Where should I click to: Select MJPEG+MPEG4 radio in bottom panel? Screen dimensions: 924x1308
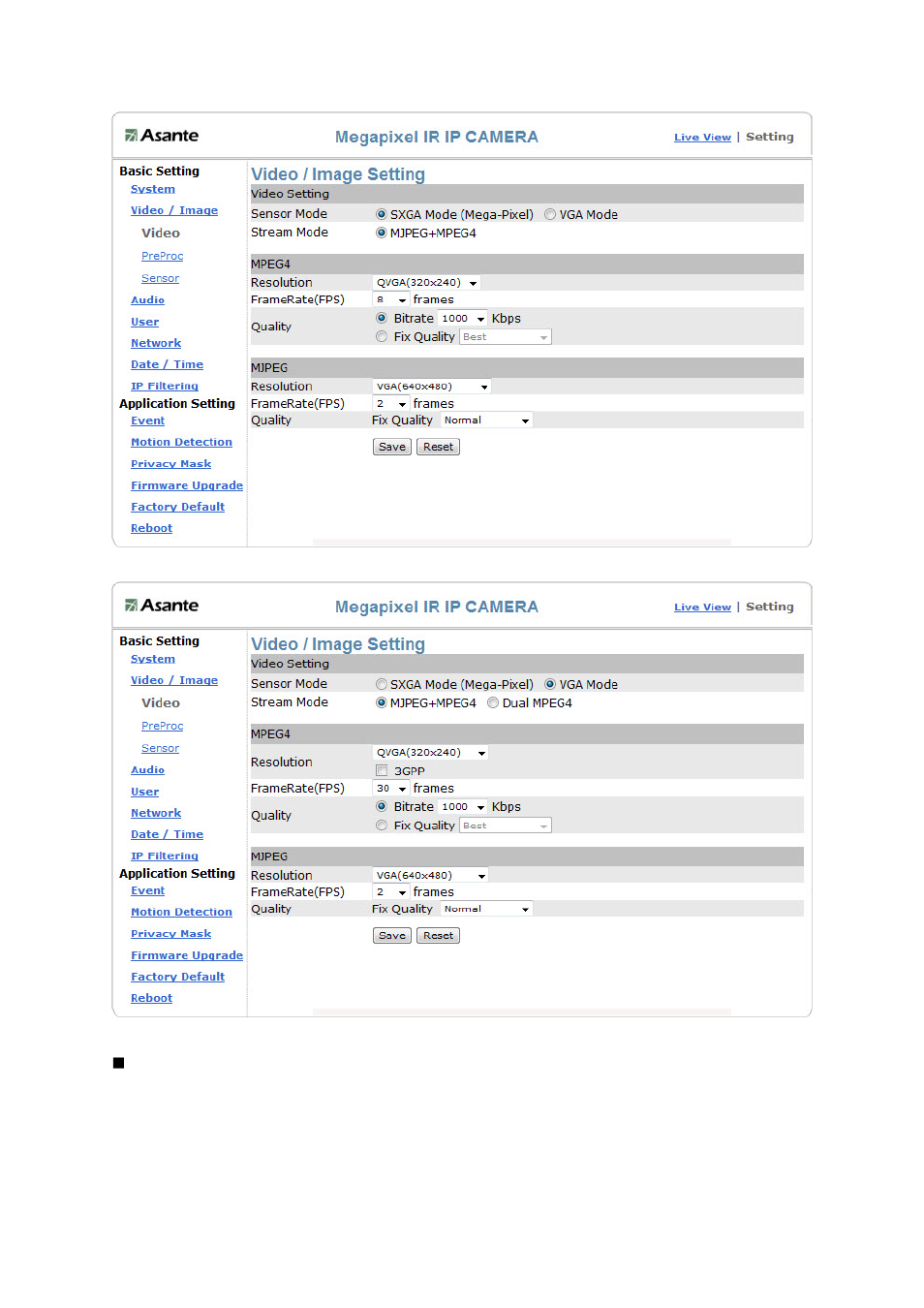[382, 702]
